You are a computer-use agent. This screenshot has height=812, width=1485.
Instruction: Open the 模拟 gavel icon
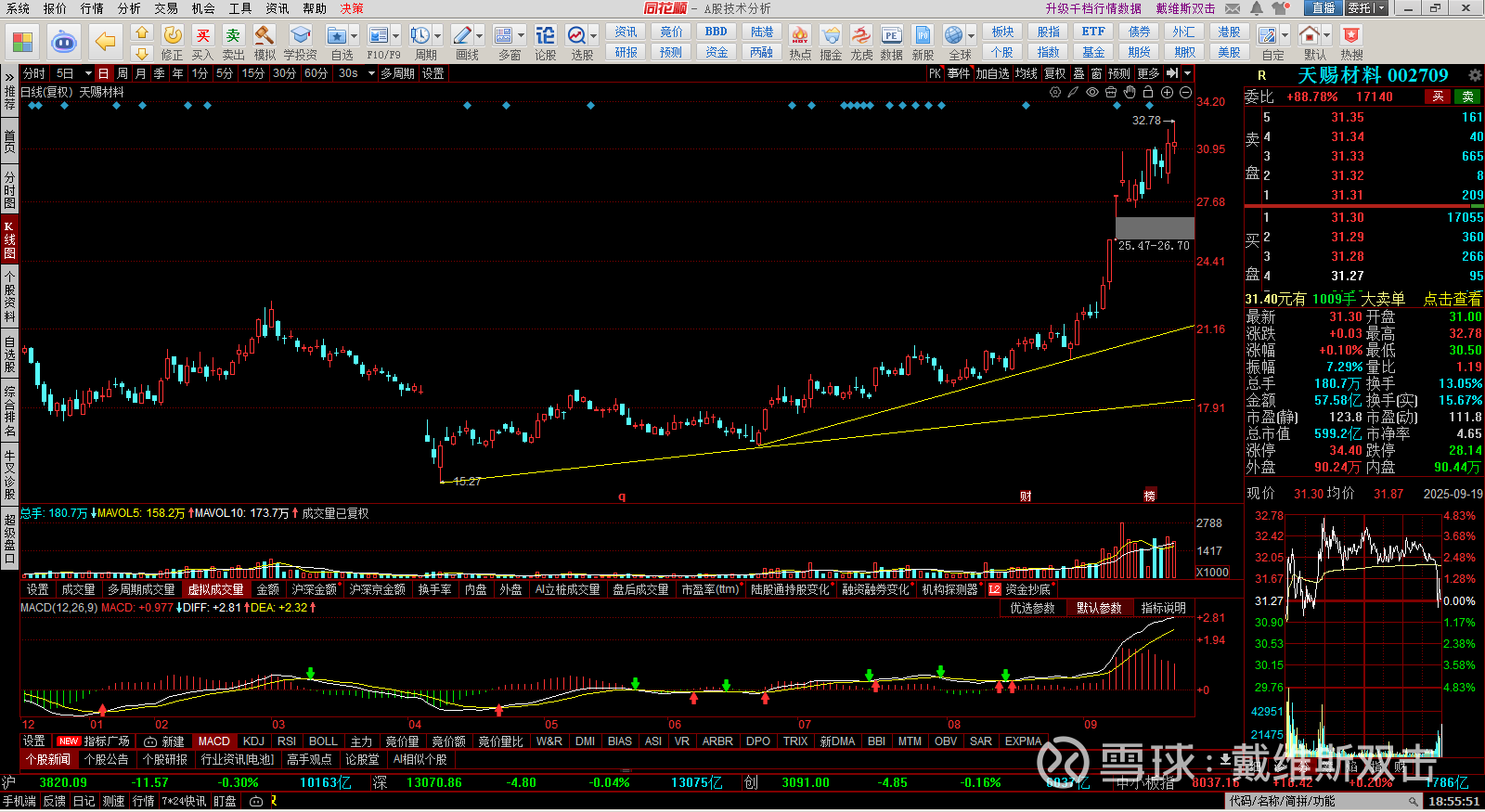pos(265,35)
